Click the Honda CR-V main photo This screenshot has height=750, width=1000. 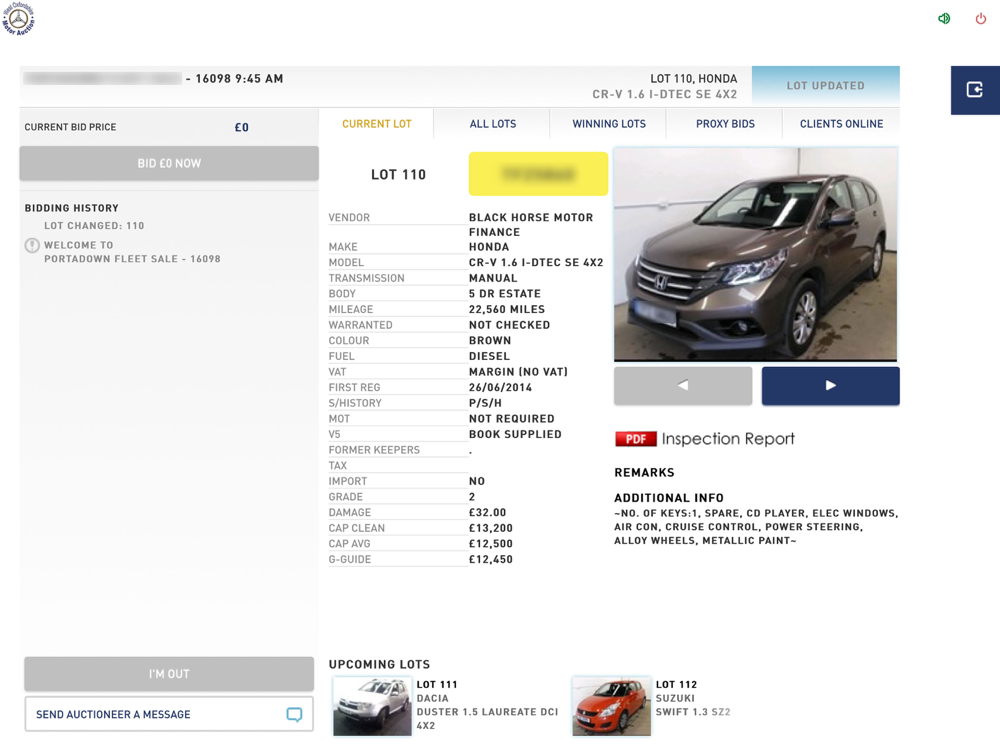pyautogui.click(x=756, y=254)
